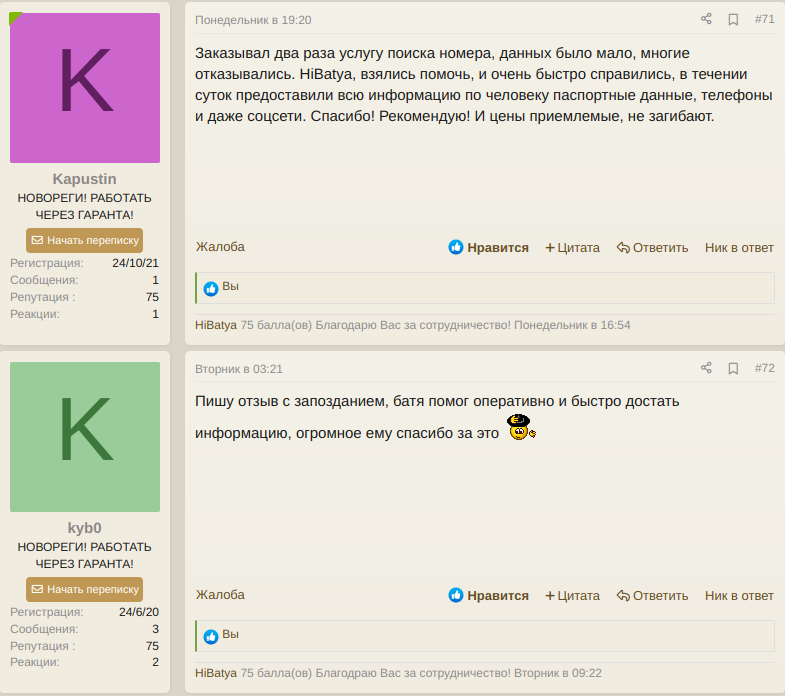Reply to kyb0's post with Ответить
This screenshot has width=785, height=696.
tap(652, 595)
